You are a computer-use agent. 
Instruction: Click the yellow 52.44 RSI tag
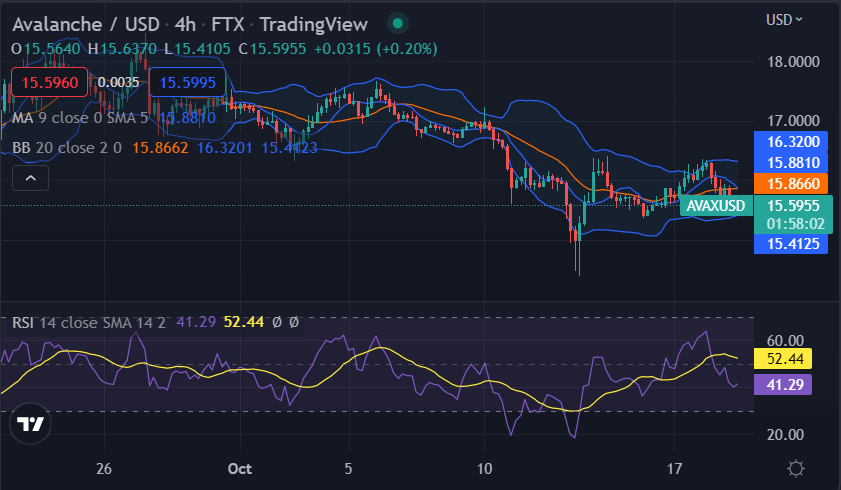(783, 359)
